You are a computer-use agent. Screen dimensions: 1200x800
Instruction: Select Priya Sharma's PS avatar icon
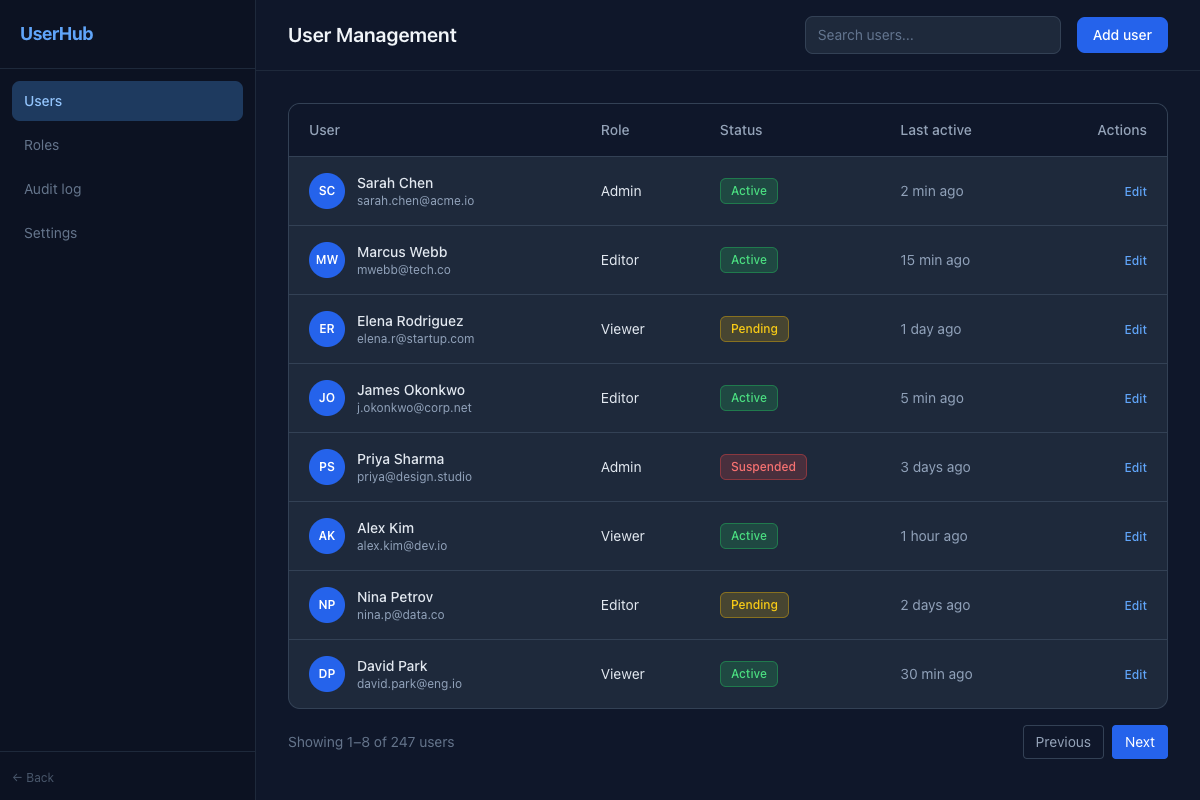[x=326, y=467]
